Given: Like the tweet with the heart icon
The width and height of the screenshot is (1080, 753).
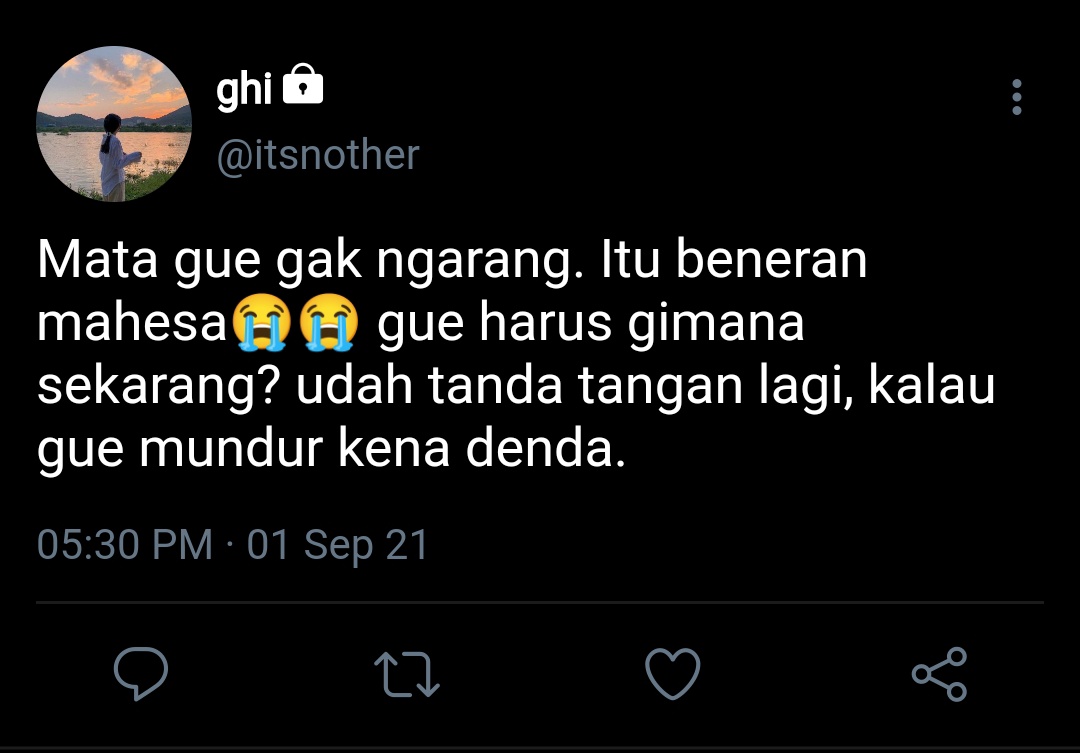Looking at the screenshot, I should pos(672,674).
